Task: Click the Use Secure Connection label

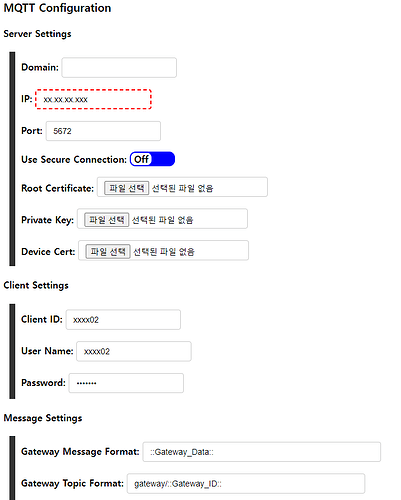Action: click(x=74, y=159)
